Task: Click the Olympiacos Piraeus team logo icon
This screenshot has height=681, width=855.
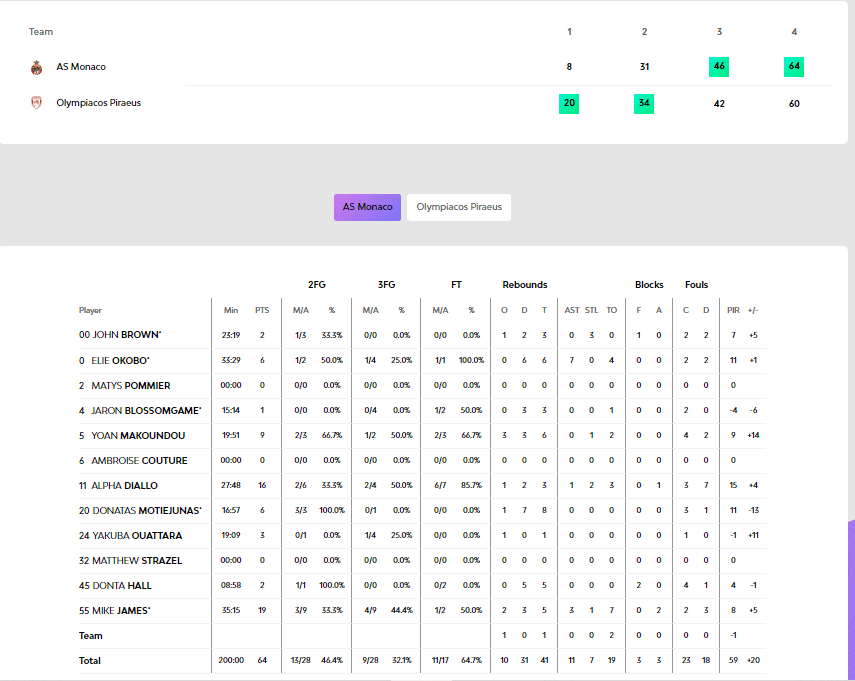Action: (37, 102)
